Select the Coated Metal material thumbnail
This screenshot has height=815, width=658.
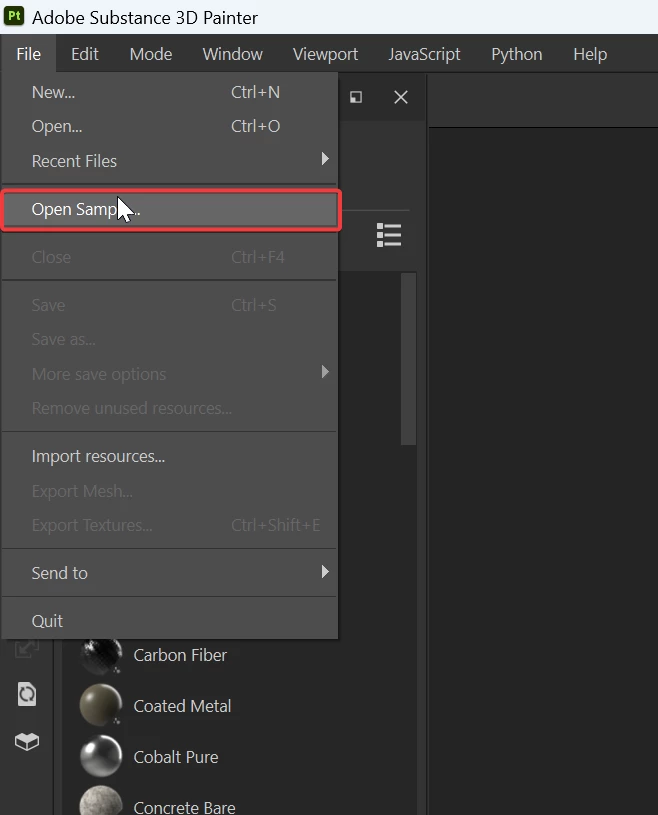[x=101, y=705]
